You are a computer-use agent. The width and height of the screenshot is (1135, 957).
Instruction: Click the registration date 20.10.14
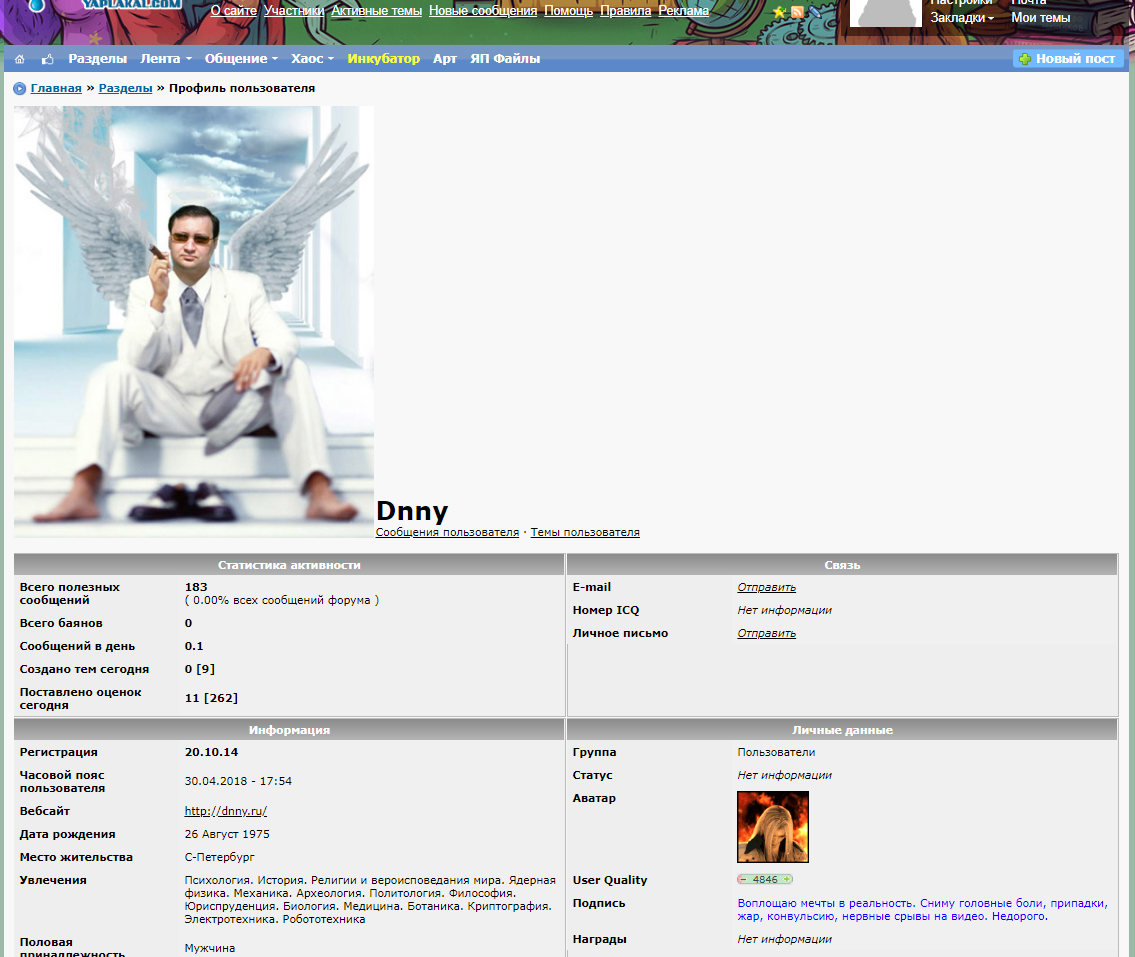coord(211,752)
